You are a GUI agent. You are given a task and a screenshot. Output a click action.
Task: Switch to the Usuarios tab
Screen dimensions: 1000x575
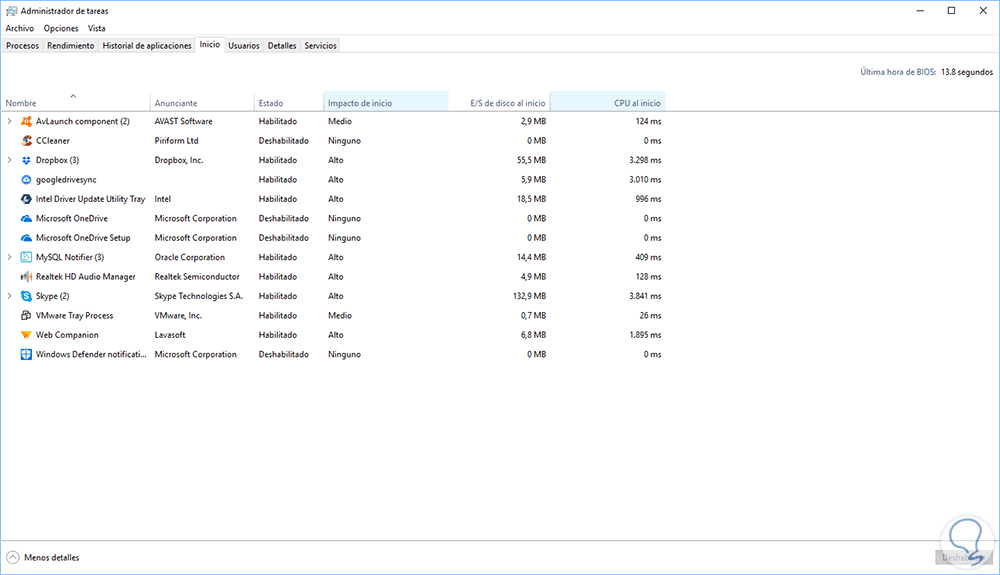(x=244, y=45)
